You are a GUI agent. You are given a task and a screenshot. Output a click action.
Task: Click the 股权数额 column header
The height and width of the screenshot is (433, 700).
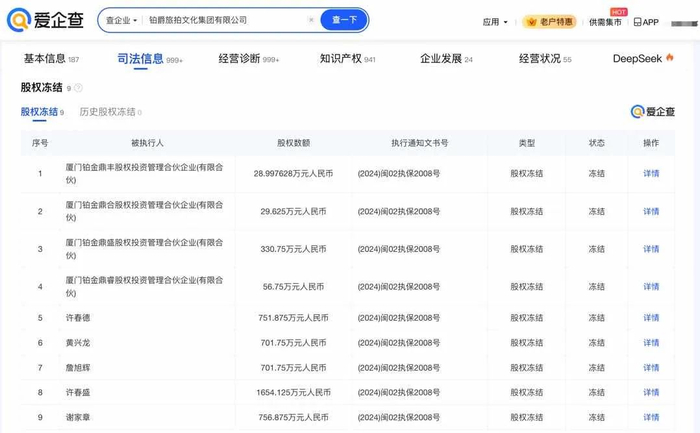click(293, 143)
